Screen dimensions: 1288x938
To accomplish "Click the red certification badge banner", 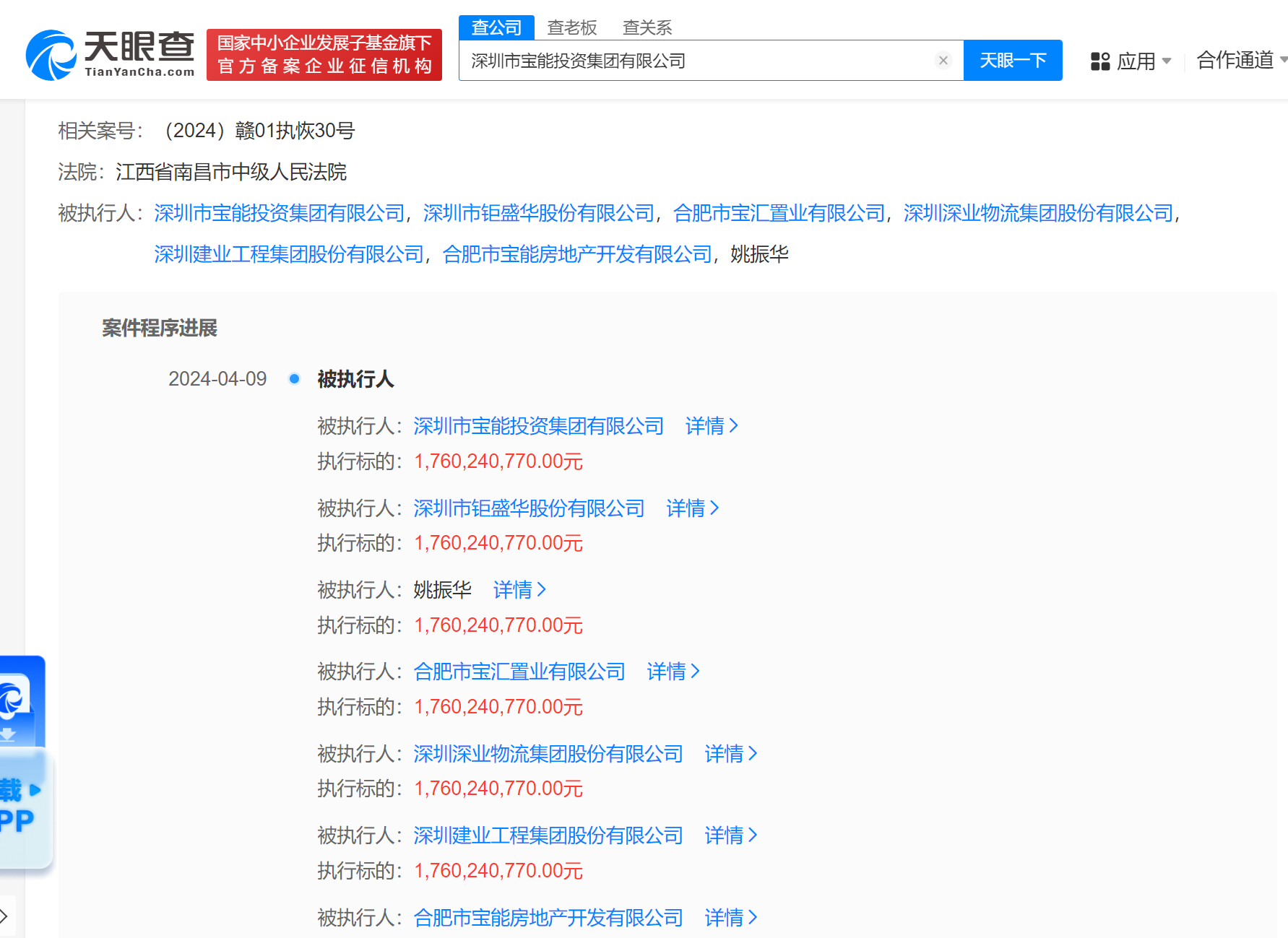I will [324, 54].
